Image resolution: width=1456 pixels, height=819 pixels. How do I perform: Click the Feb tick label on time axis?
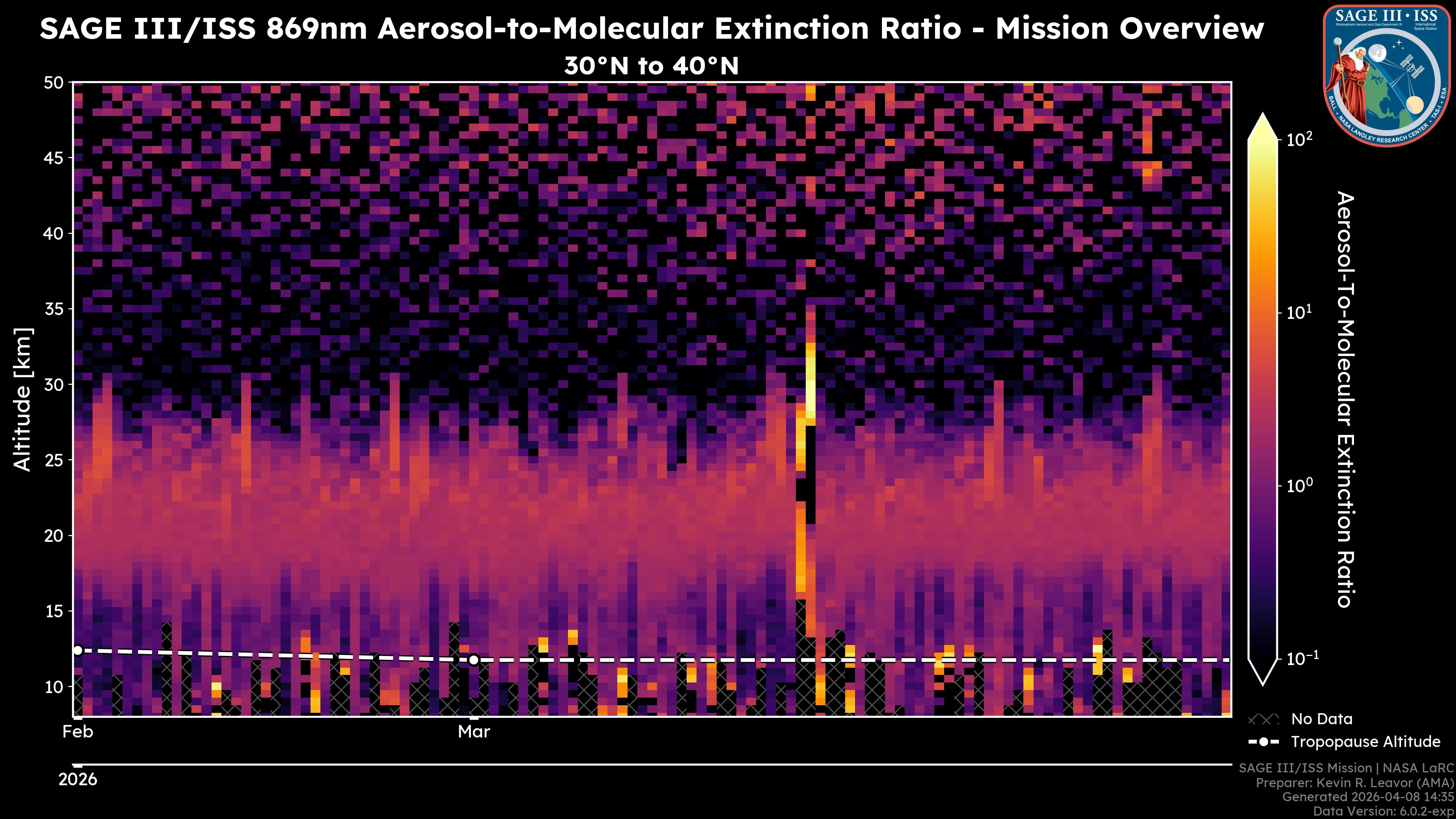click(77, 732)
